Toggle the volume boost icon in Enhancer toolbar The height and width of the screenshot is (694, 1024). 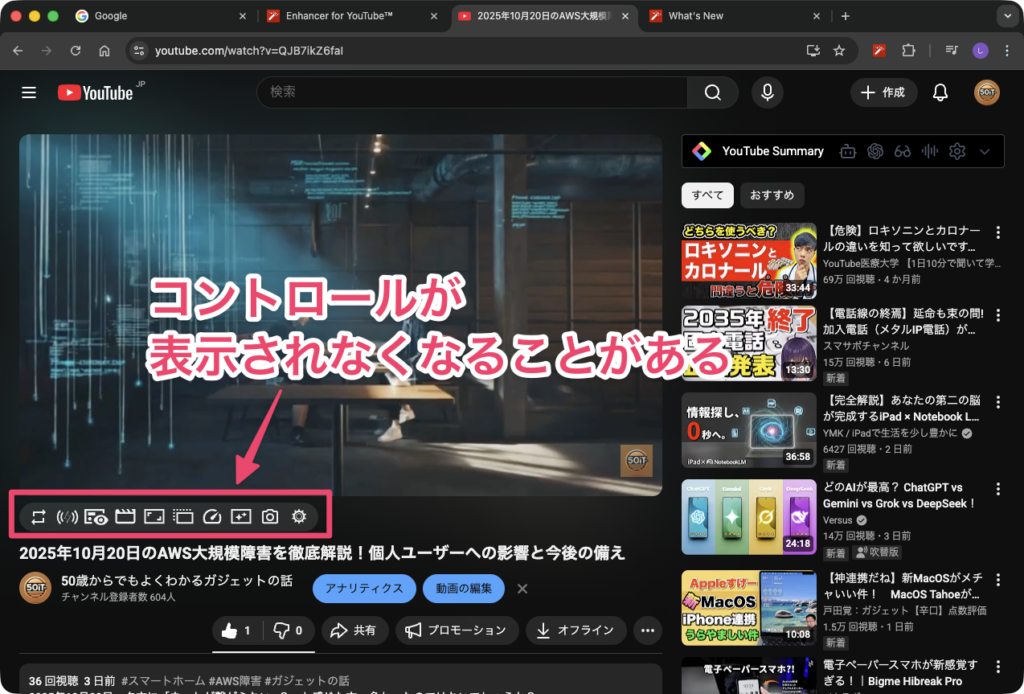click(x=67, y=517)
